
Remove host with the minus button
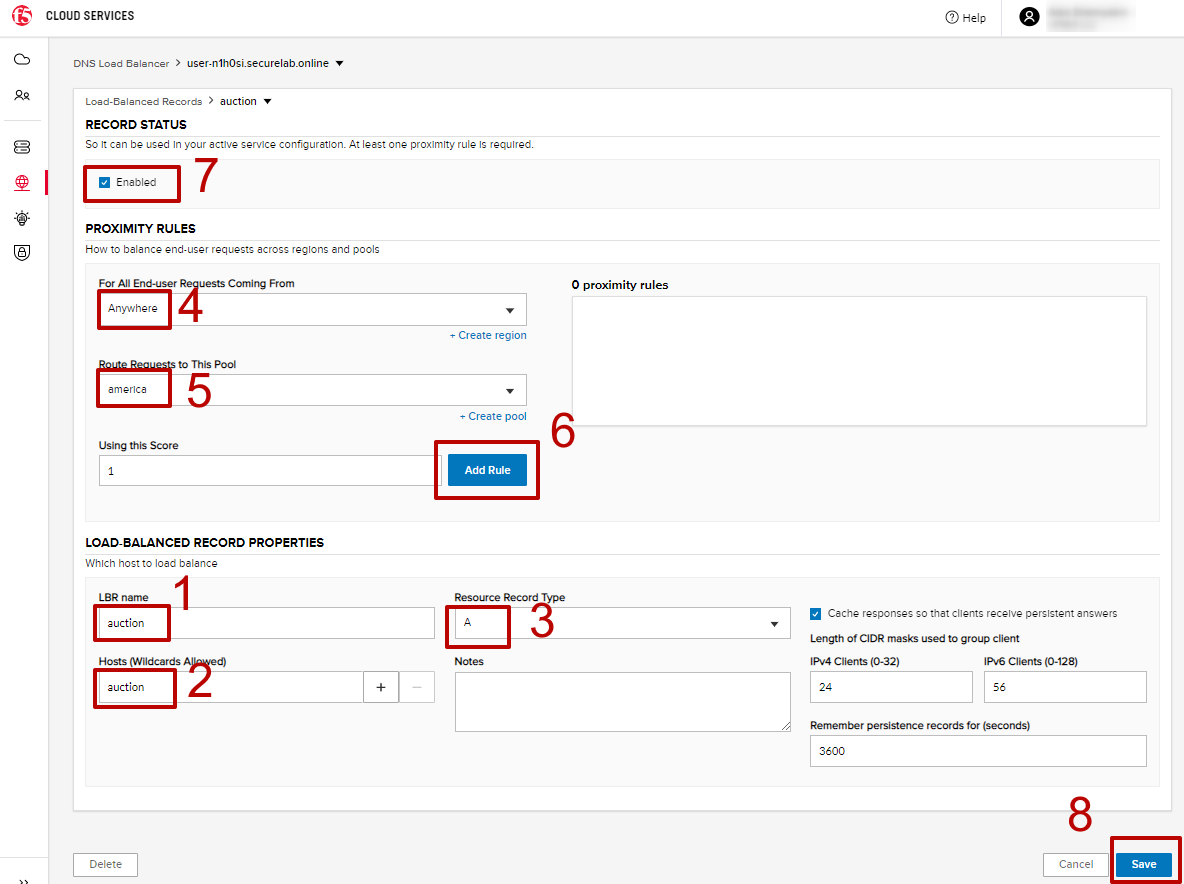pos(417,687)
